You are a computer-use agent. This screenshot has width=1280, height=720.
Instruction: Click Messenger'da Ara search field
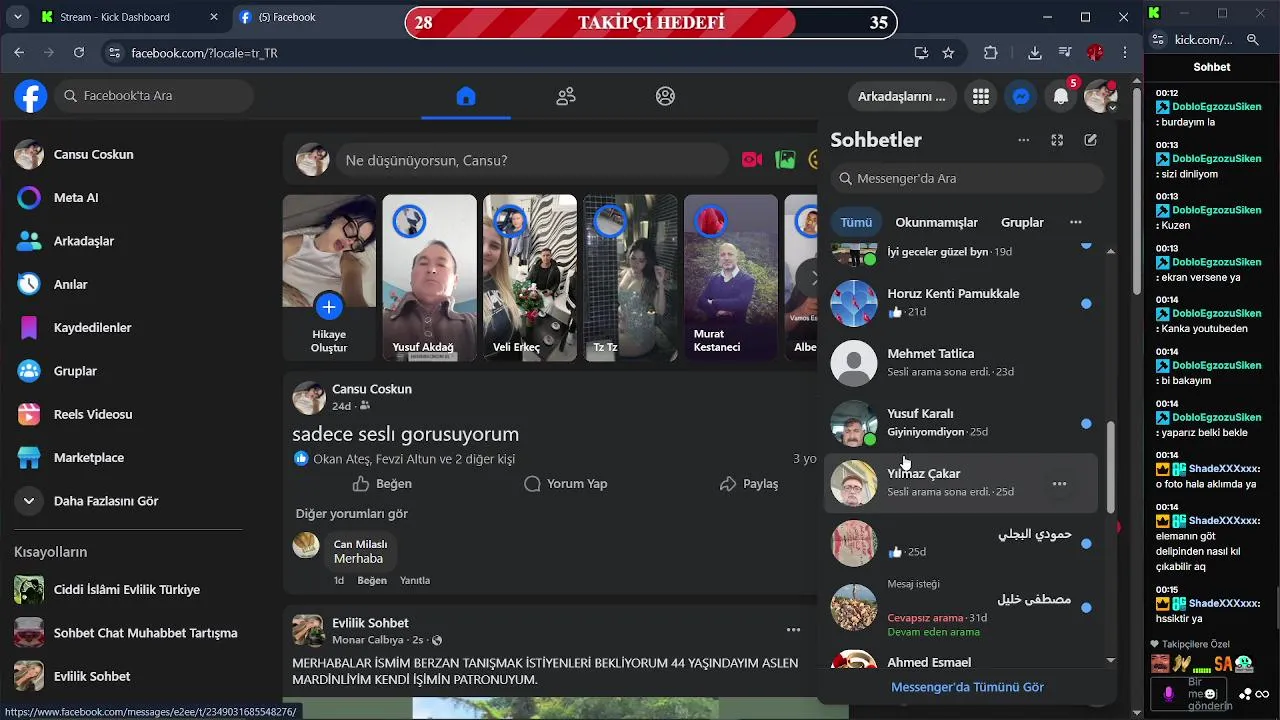967,178
